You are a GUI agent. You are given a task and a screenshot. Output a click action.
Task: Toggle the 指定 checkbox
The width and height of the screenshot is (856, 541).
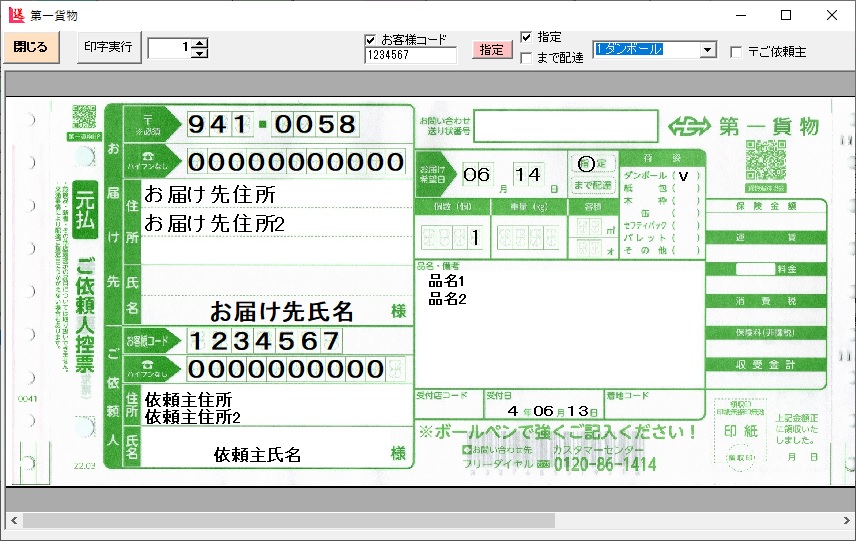point(526,37)
